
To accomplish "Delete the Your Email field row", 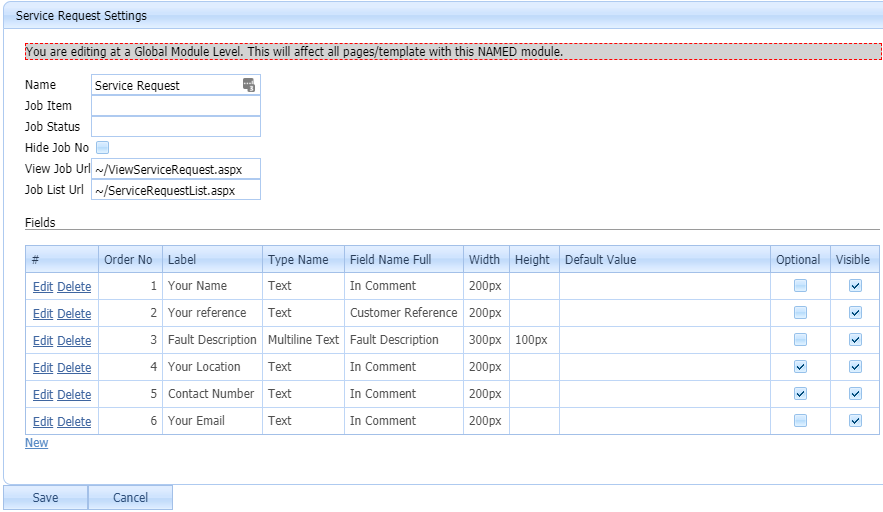I will coord(74,422).
